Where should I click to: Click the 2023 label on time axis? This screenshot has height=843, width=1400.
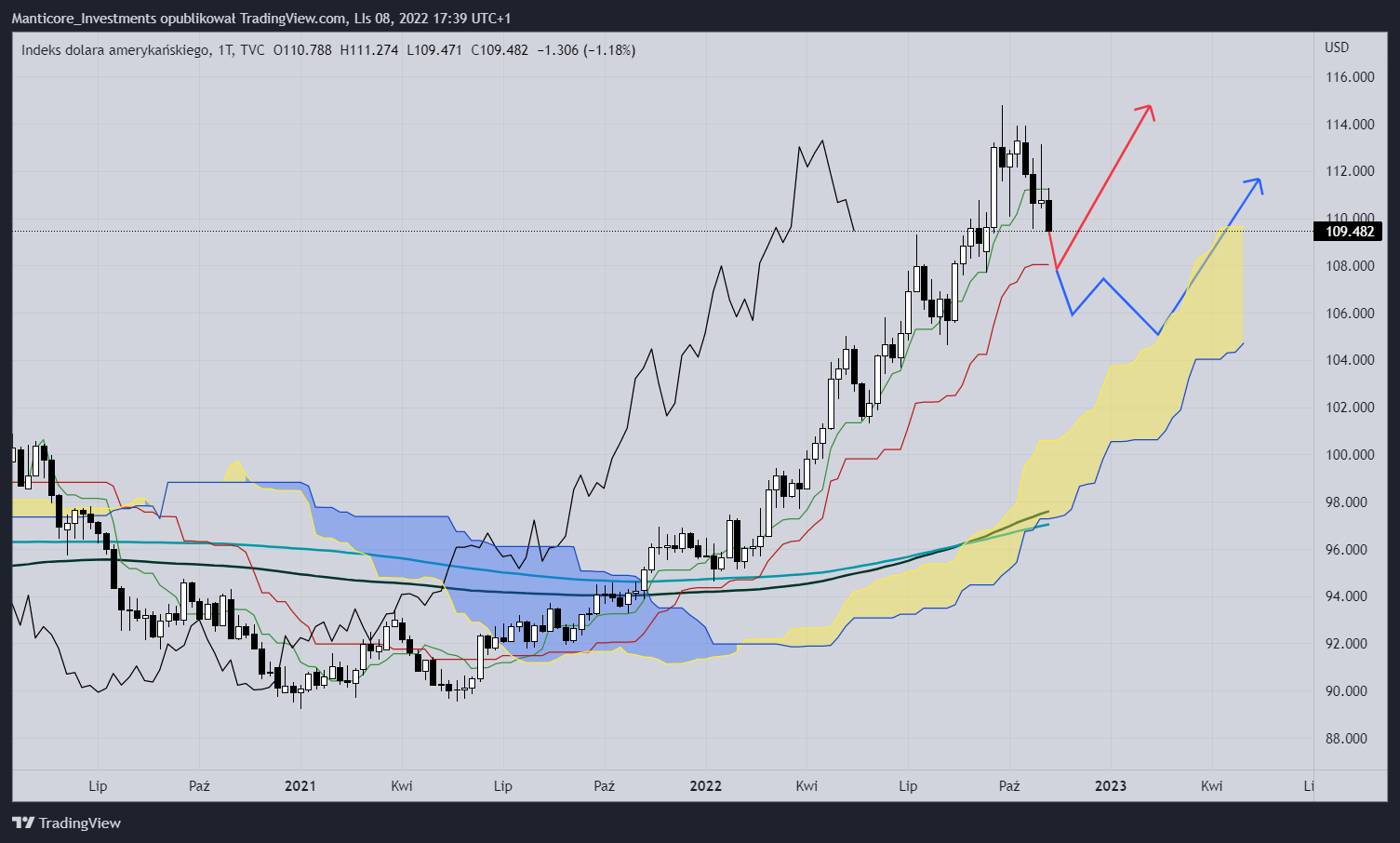(1111, 786)
